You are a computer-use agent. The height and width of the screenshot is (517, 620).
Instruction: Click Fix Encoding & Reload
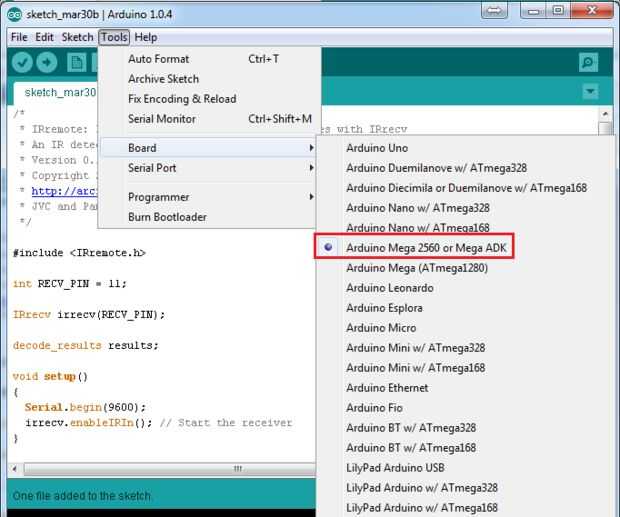(x=208, y=99)
